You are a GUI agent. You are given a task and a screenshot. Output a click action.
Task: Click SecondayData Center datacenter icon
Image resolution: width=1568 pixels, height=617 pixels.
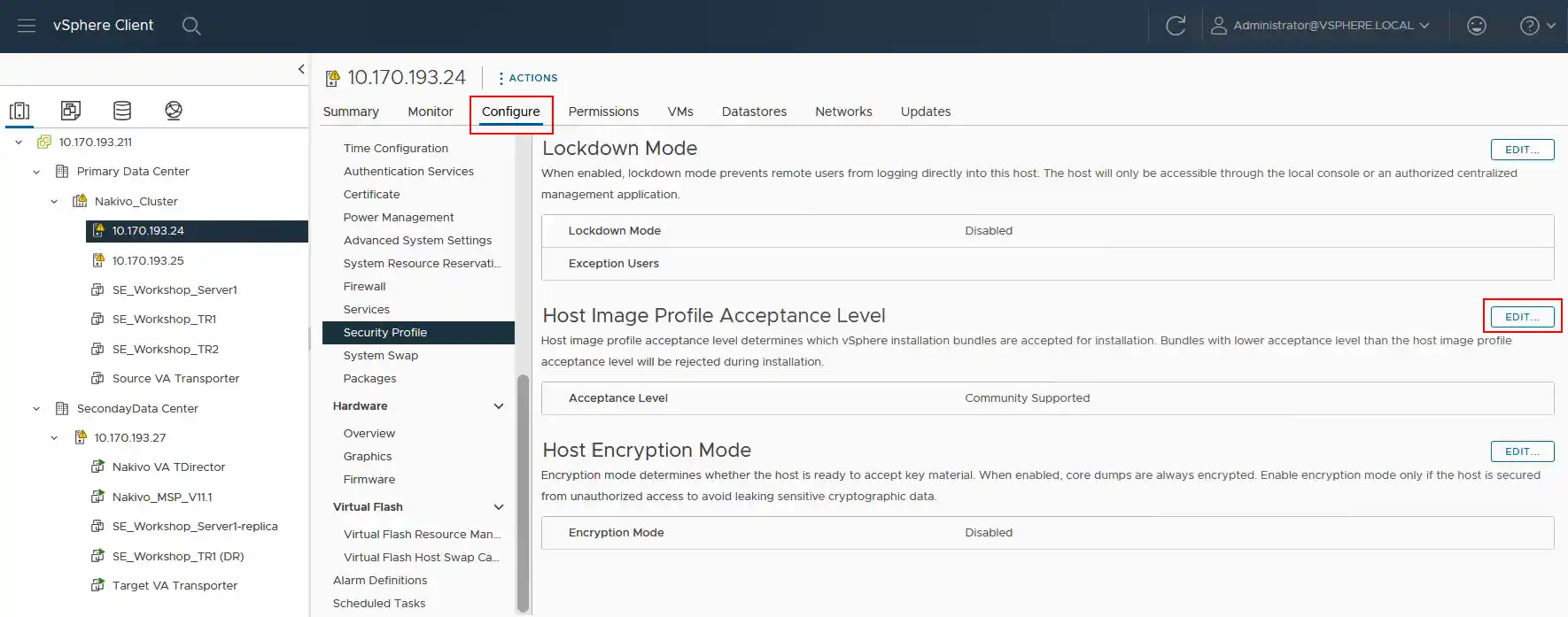tap(62, 408)
